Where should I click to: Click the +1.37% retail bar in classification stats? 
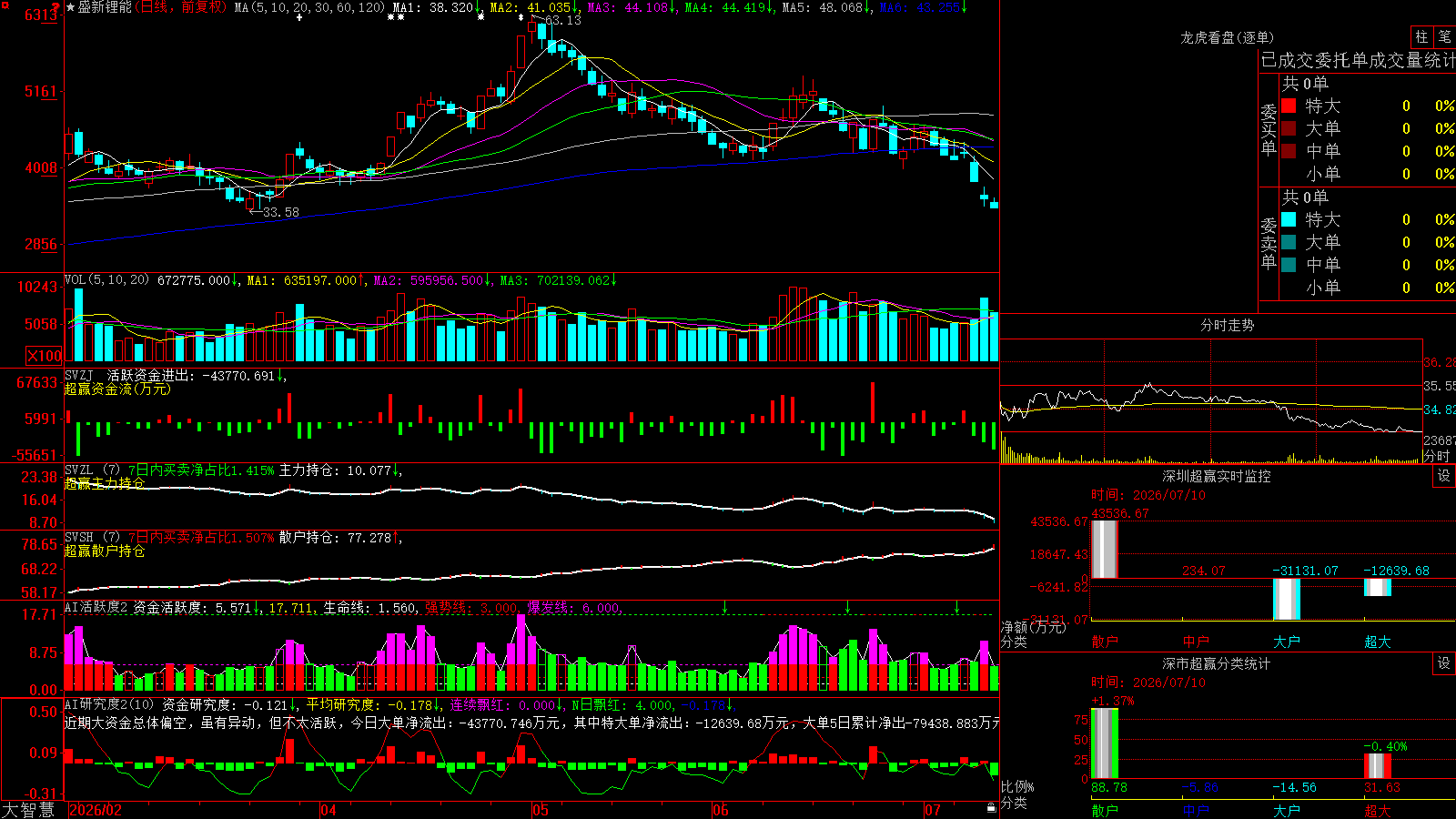point(1105,743)
